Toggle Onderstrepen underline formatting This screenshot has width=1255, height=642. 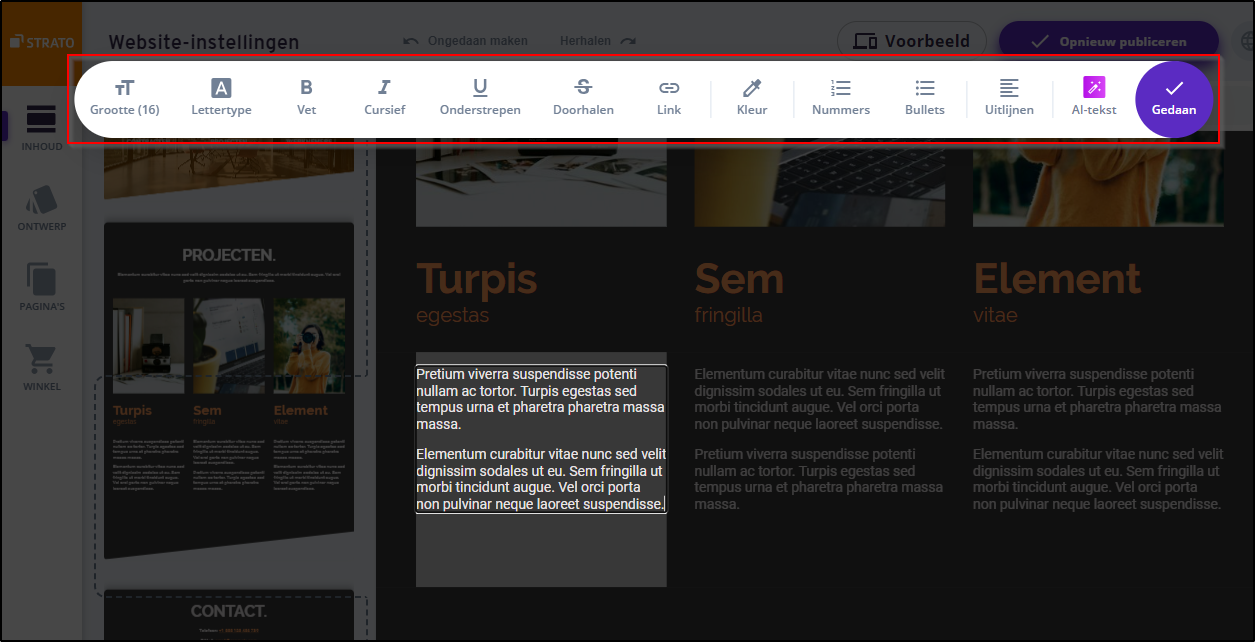(x=480, y=98)
